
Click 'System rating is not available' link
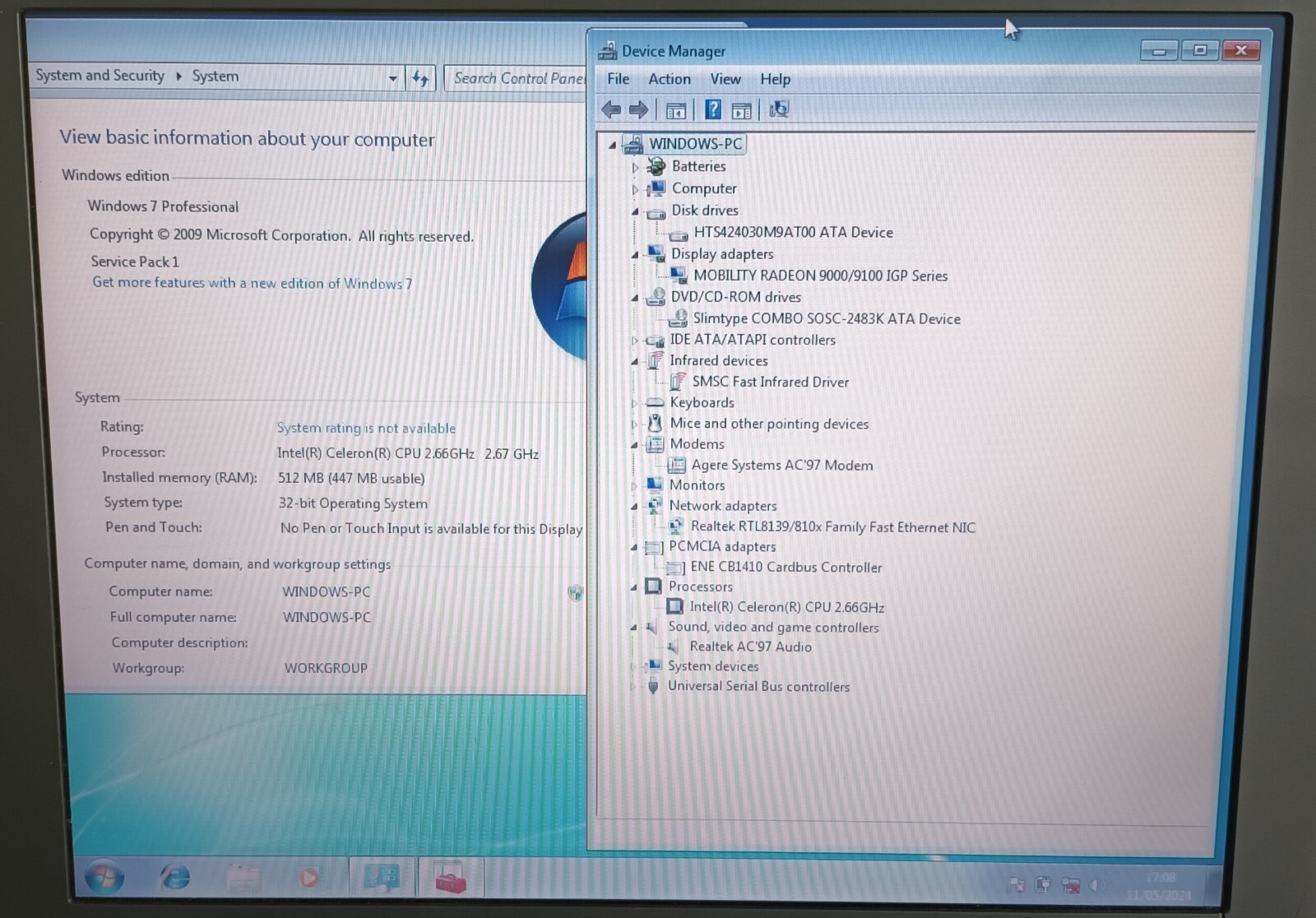pyautogui.click(x=366, y=428)
